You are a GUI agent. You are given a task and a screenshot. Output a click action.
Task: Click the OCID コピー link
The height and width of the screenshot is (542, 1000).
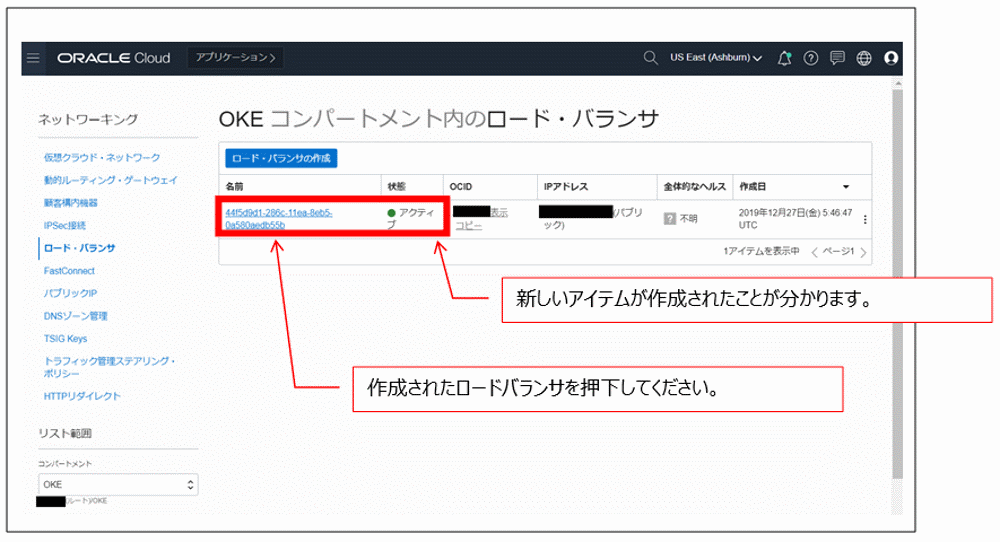(x=469, y=226)
